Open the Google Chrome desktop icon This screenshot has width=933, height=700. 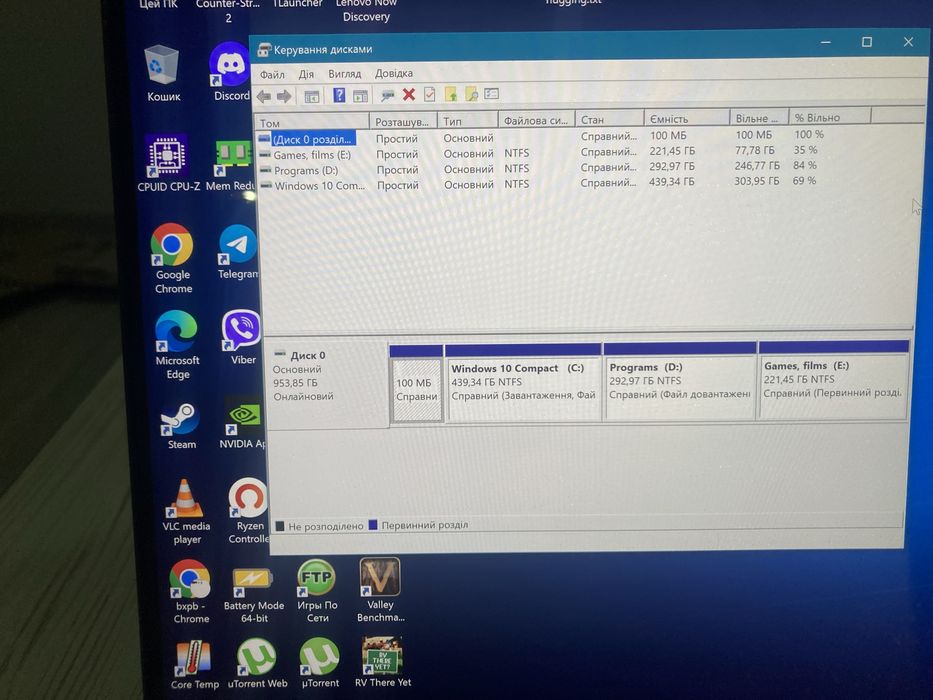pos(173,259)
